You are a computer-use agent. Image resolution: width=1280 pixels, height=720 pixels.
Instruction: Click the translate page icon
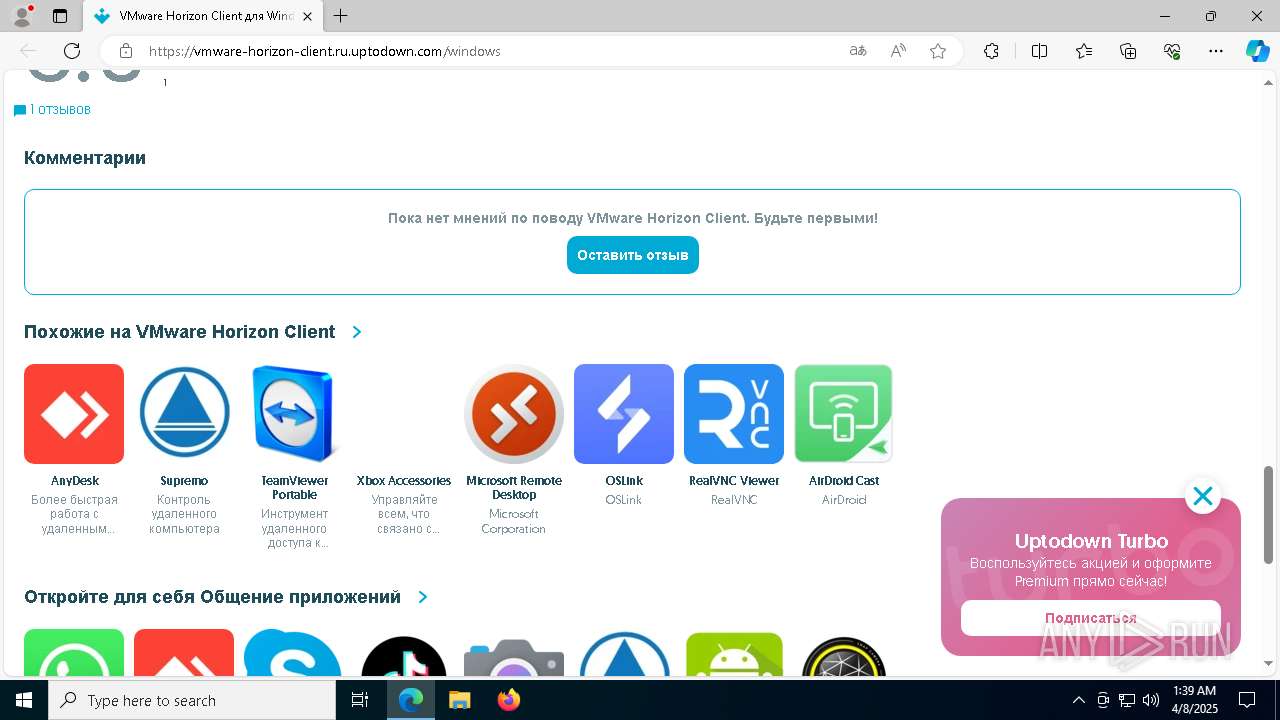pyautogui.click(x=858, y=51)
